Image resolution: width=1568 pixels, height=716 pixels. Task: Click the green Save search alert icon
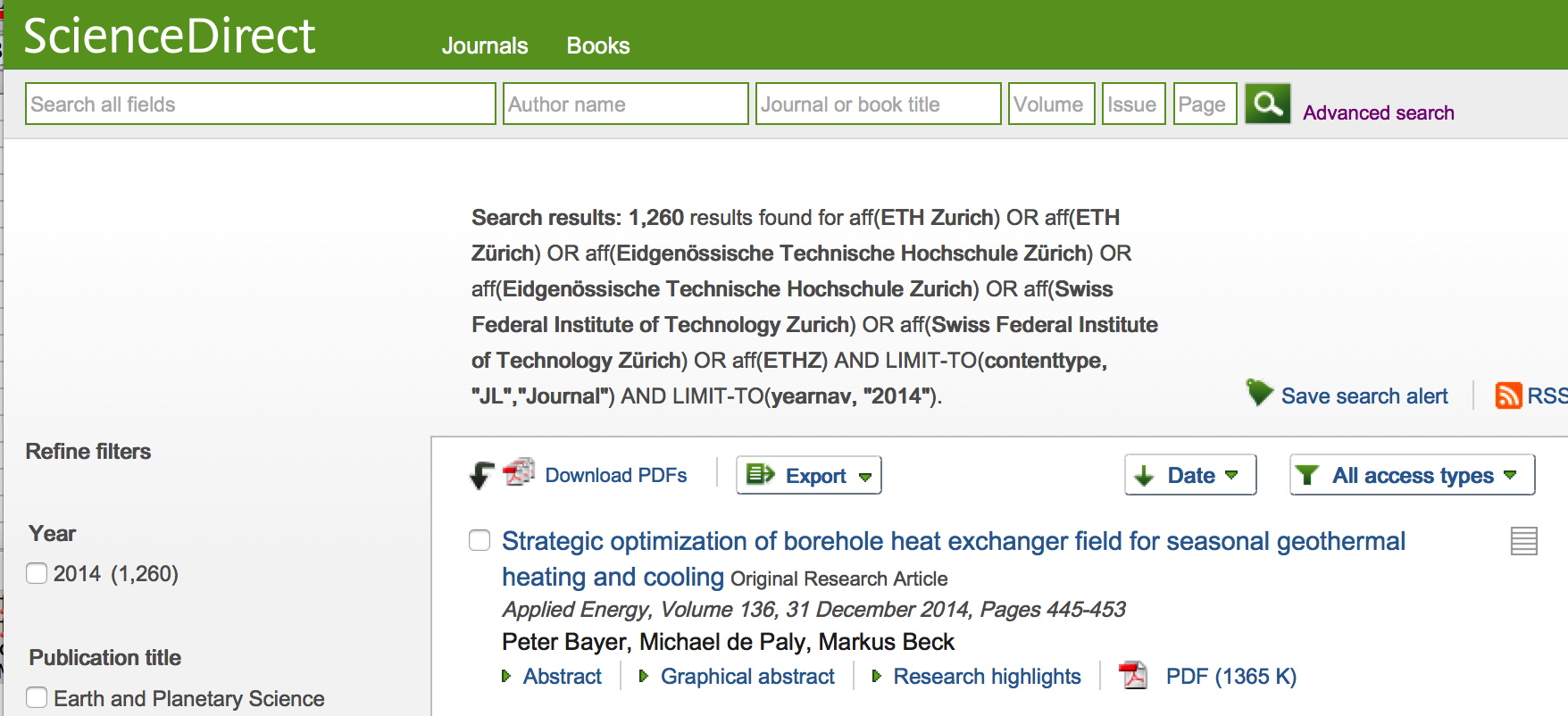[x=1259, y=392]
